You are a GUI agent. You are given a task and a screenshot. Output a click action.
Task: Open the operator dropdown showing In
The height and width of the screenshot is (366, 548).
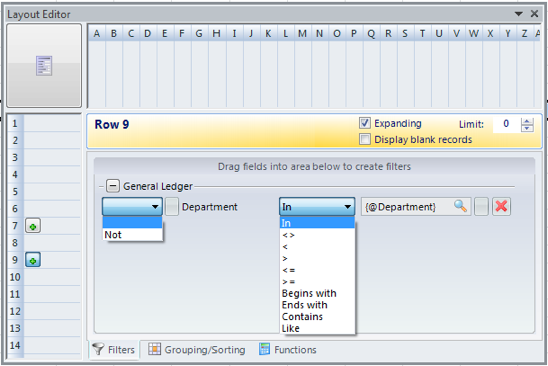click(x=317, y=207)
